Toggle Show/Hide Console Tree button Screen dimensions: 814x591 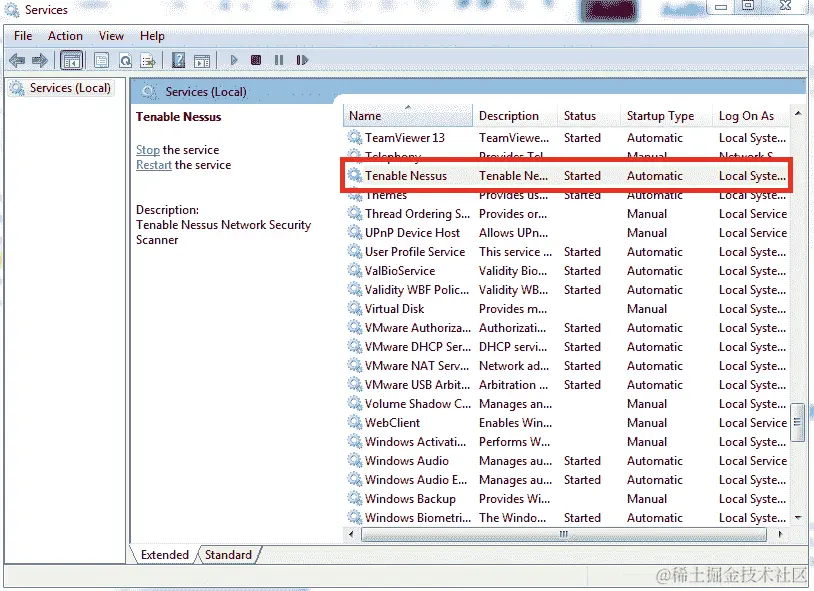(x=72, y=61)
